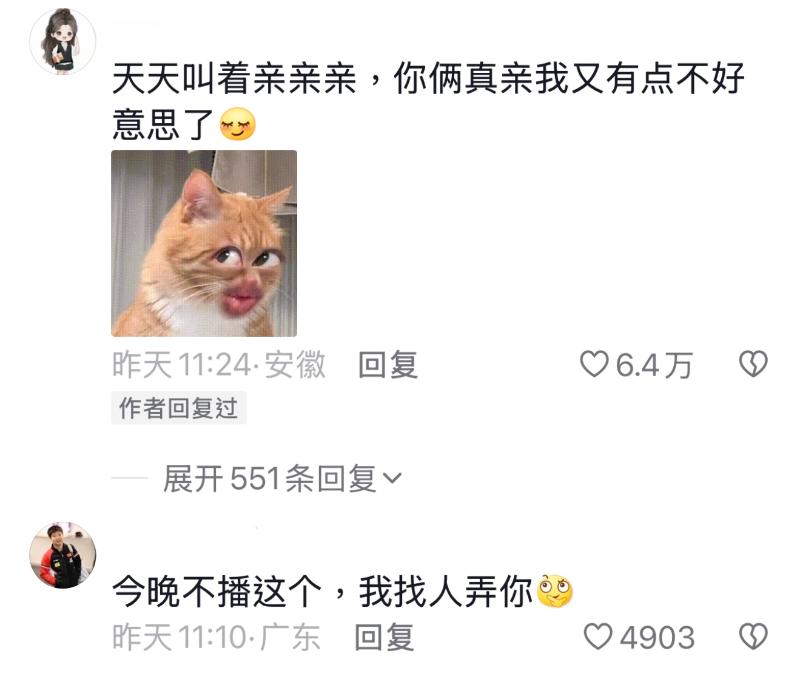
Task: Tap the 4903 like count
Action: point(657,638)
